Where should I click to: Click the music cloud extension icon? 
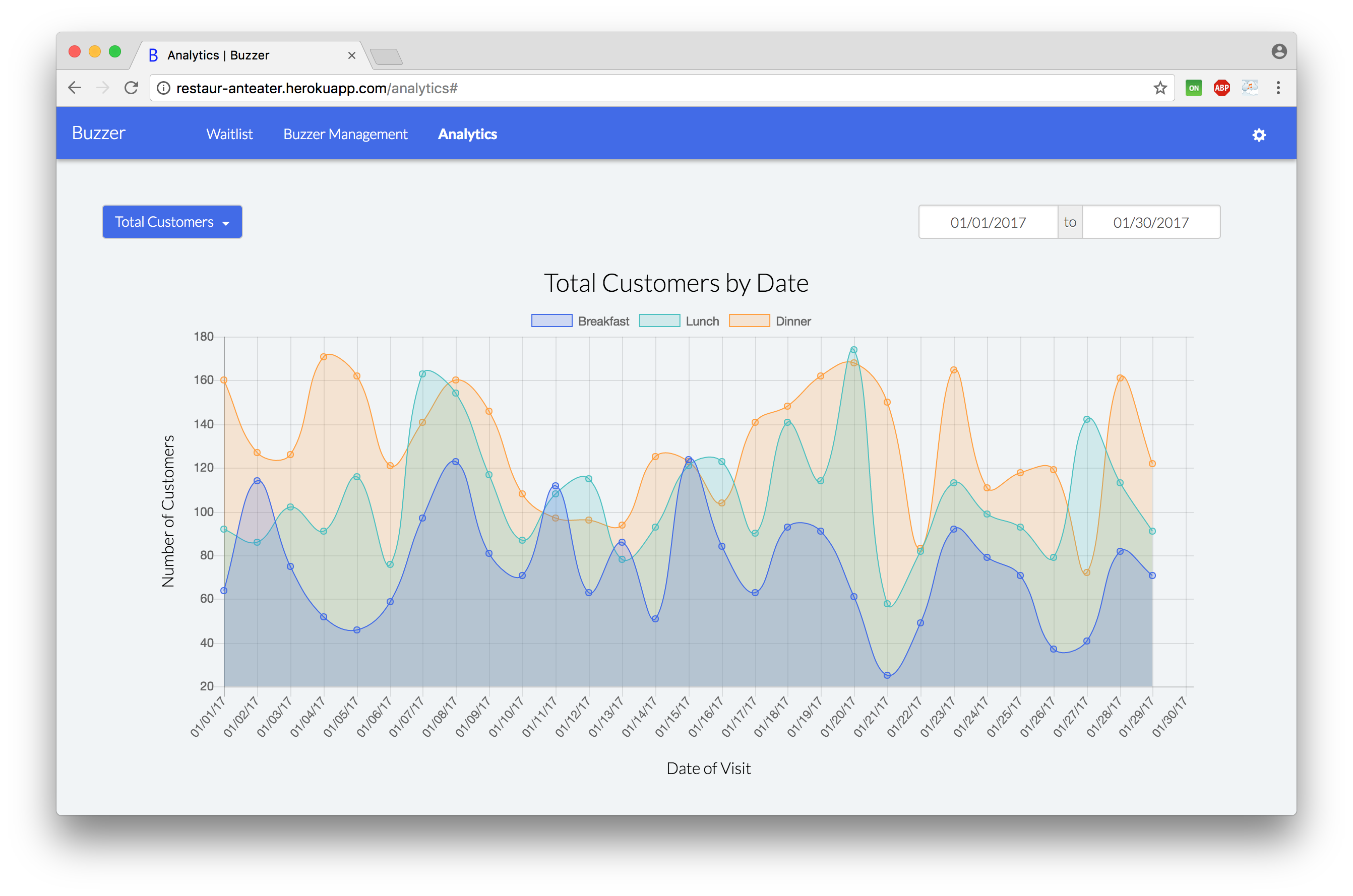click(1250, 88)
